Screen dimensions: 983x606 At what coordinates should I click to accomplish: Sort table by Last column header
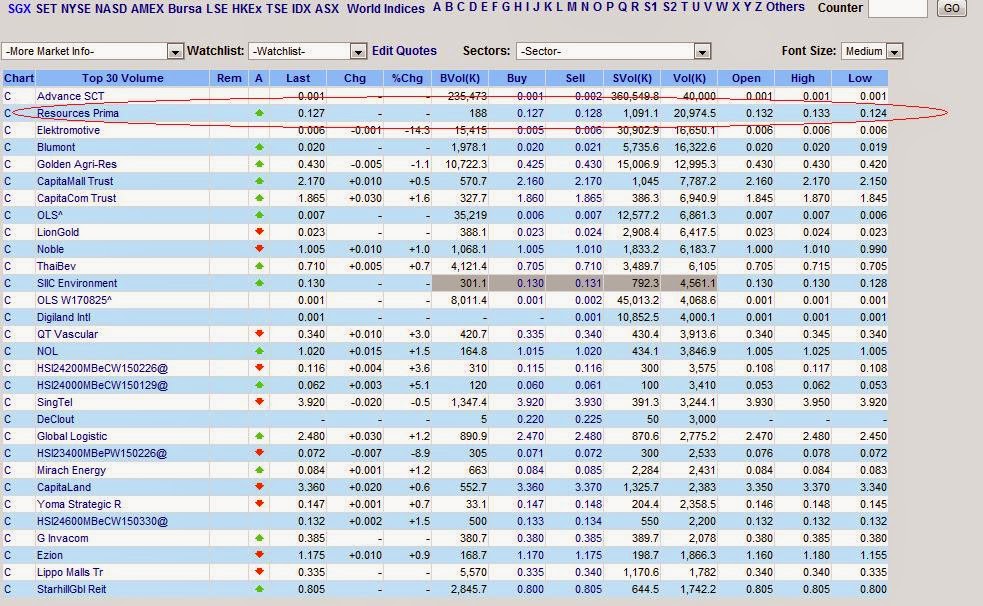298,78
